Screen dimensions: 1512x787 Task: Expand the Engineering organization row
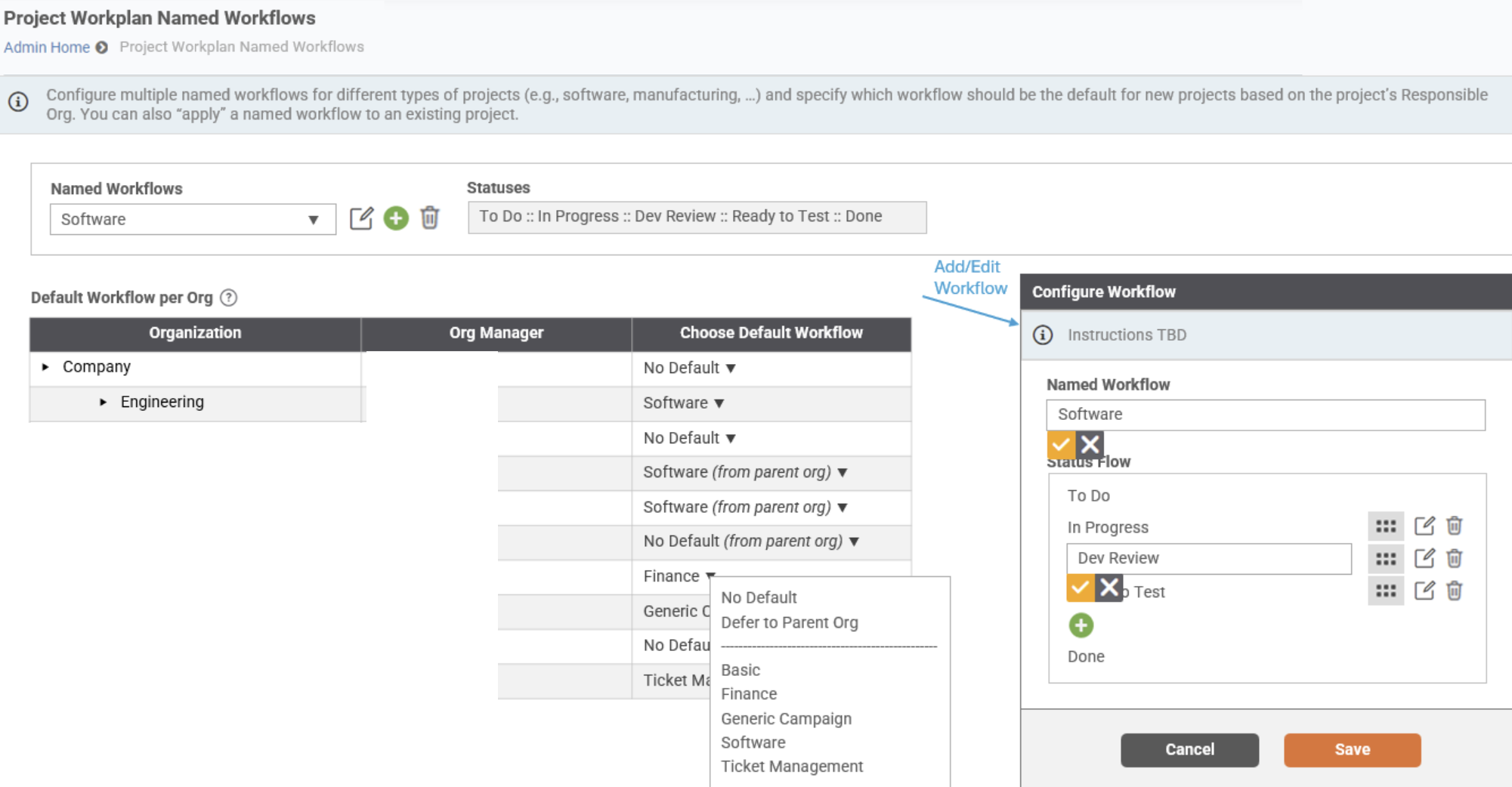pos(104,402)
